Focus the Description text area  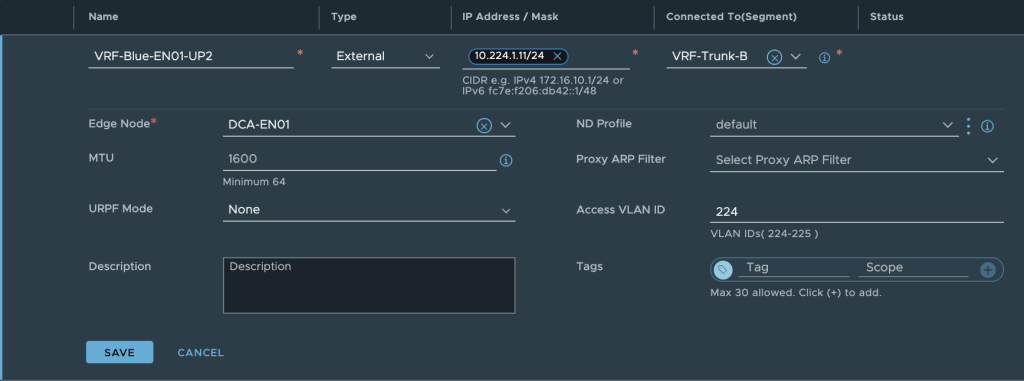tap(369, 286)
